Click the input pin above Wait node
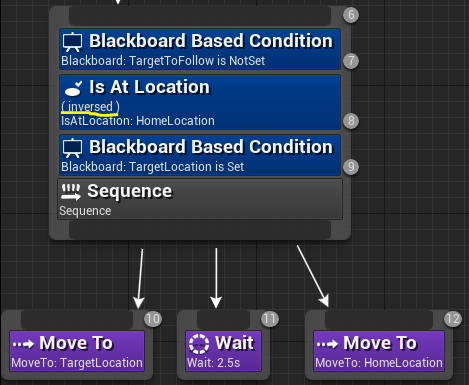 pos(223,320)
